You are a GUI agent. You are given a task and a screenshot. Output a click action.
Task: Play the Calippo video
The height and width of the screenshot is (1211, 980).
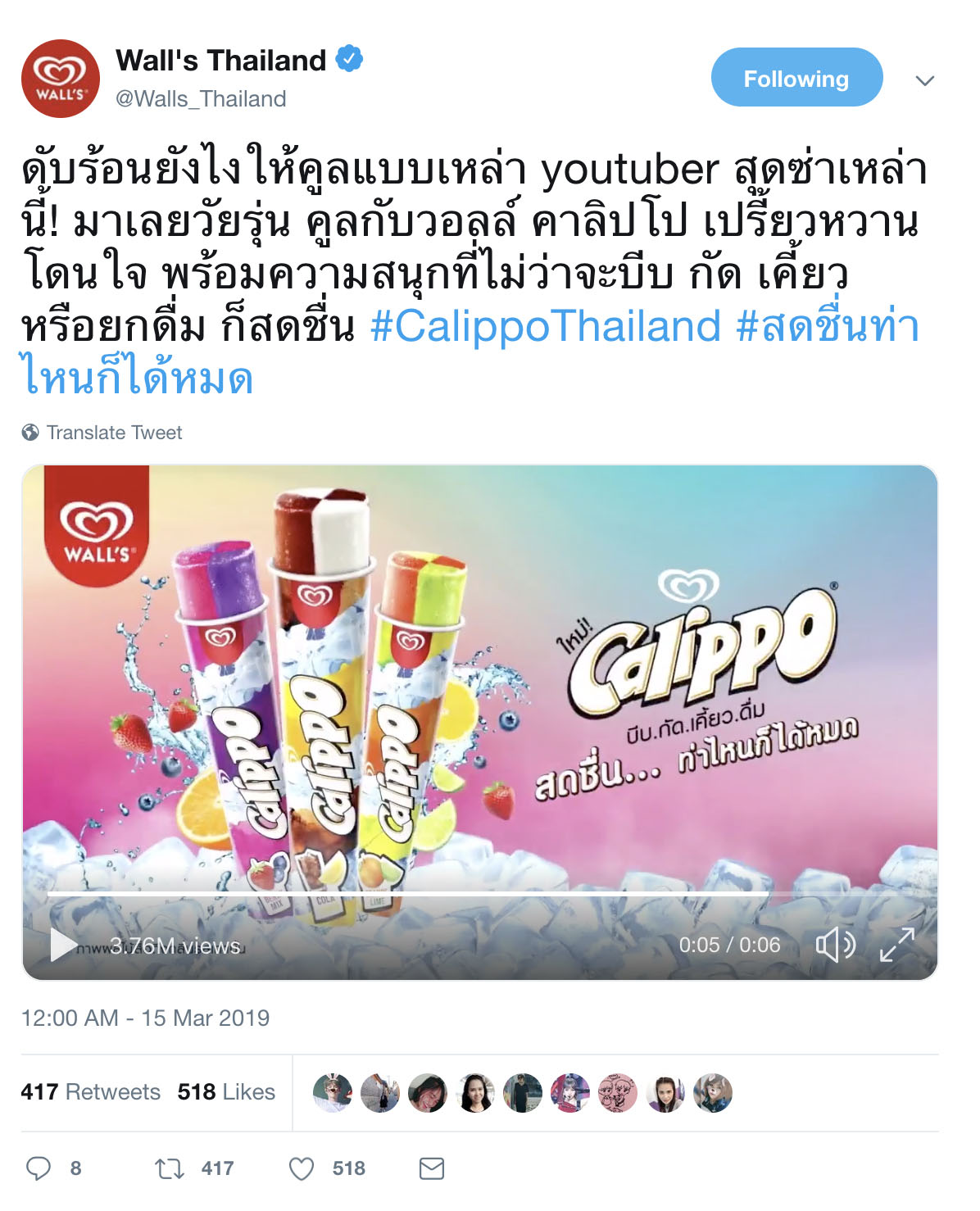click(x=62, y=945)
